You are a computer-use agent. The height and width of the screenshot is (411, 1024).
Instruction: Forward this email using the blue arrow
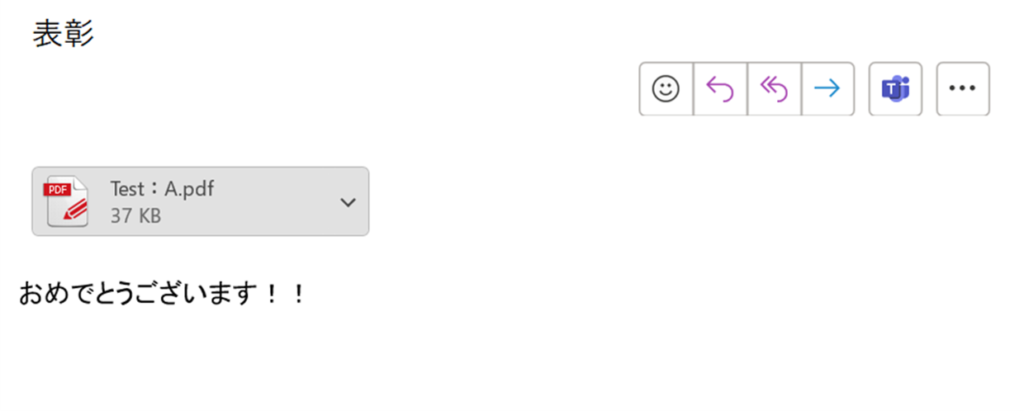click(x=828, y=89)
